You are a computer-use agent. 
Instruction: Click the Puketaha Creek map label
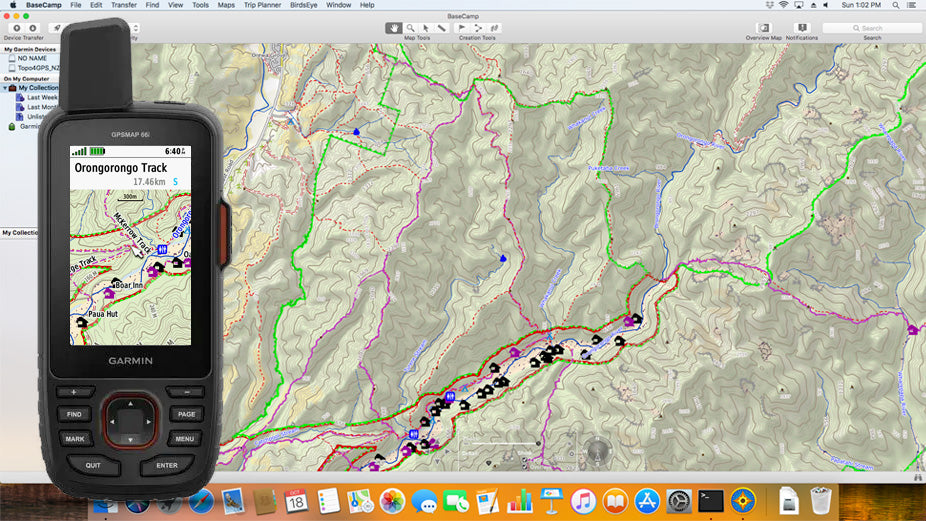coord(608,168)
